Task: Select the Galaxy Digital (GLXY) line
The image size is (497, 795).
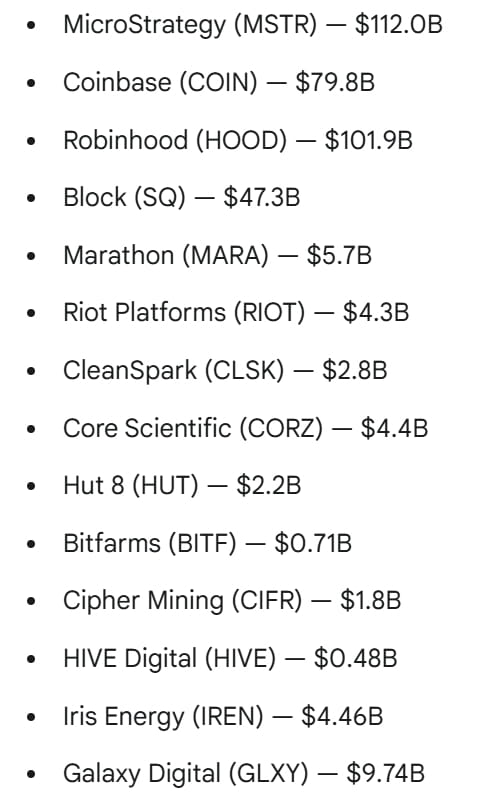Action: click(x=244, y=774)
